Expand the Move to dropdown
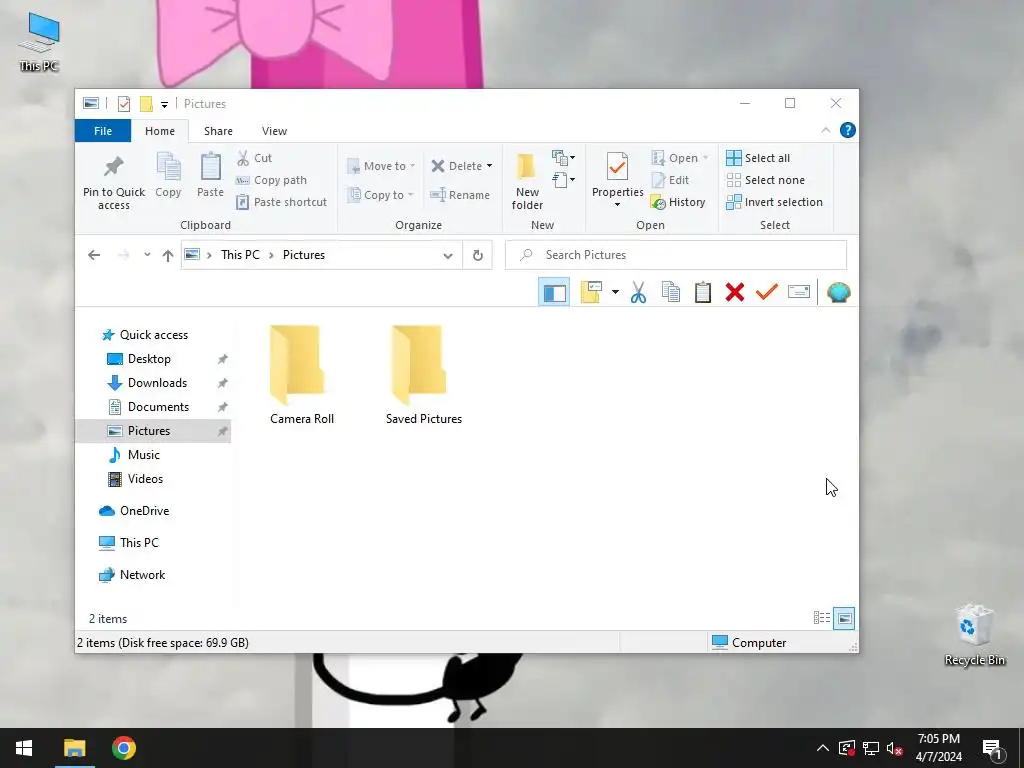The width and height of the screenshot is (1024, 768). (413, 166)
